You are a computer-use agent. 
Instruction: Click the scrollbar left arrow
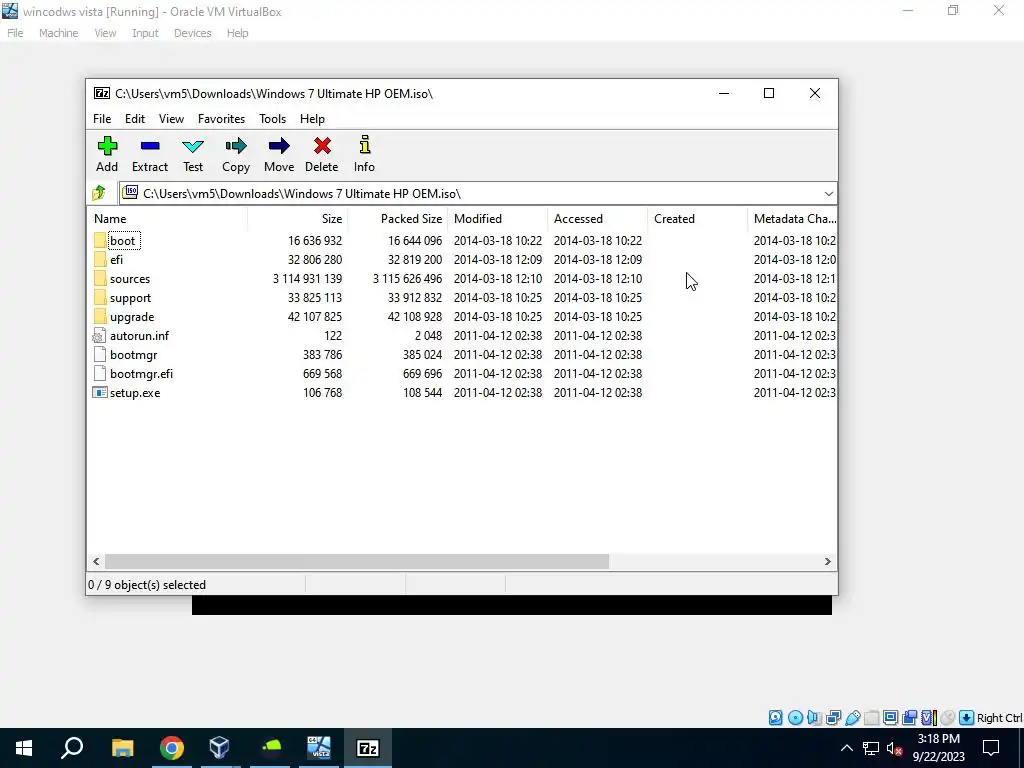pyautogui.click(x=96, y=562)
